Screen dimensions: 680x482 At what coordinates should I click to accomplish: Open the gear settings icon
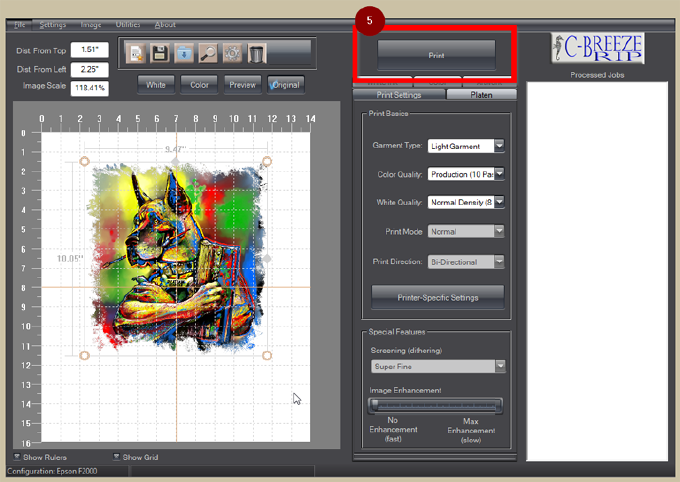point(232,53)
